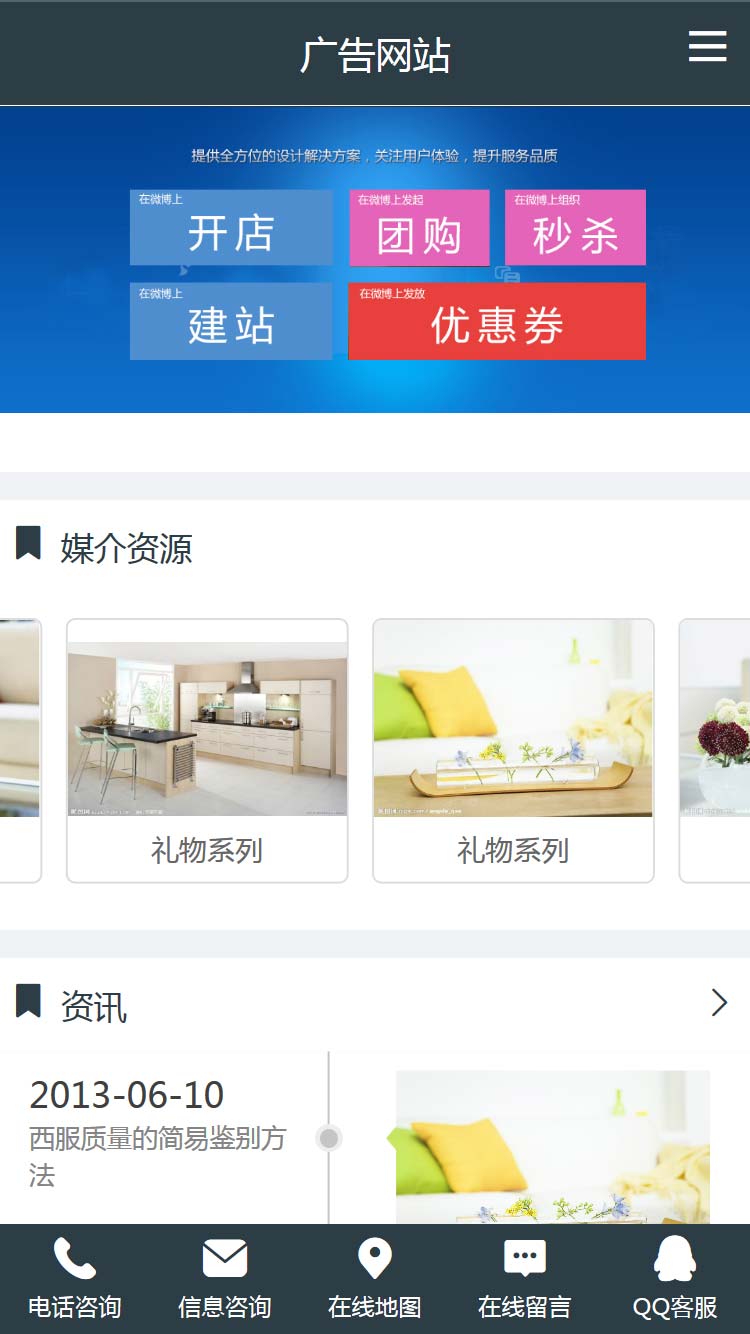Open the yellow pillow 礼物系列 card

pyautogui.click(x=513, y=751)
